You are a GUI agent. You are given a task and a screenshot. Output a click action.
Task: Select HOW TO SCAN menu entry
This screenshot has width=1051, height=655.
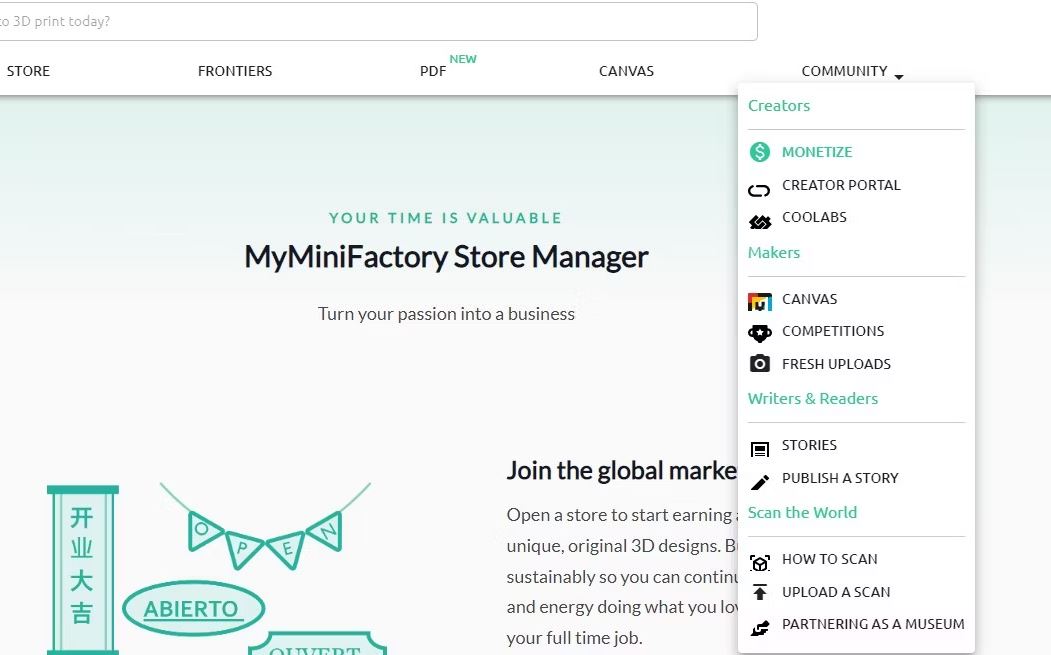click(829, 559)
